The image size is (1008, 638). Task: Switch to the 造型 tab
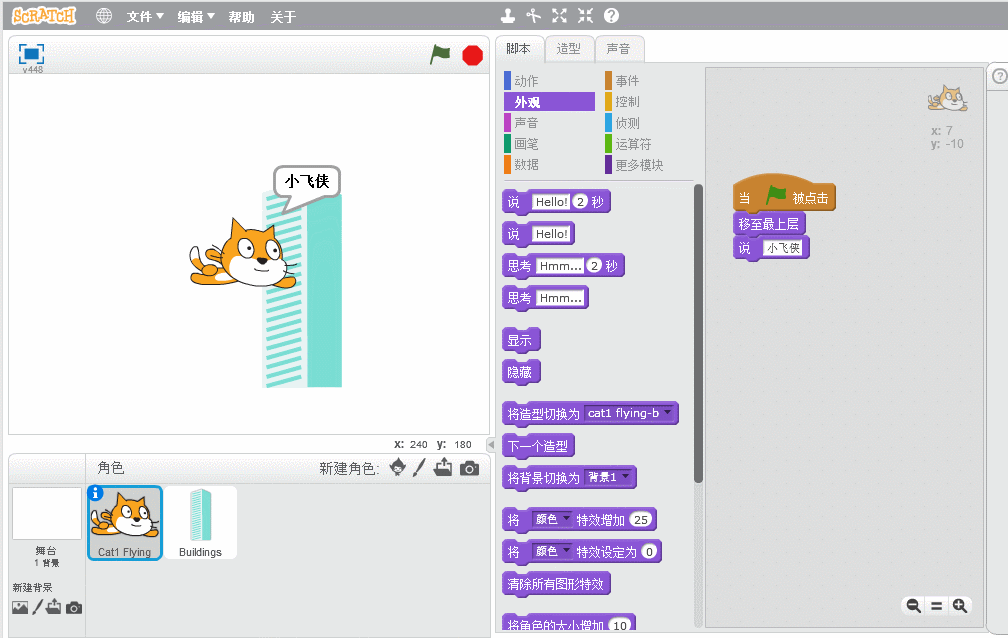coord(569,49)
